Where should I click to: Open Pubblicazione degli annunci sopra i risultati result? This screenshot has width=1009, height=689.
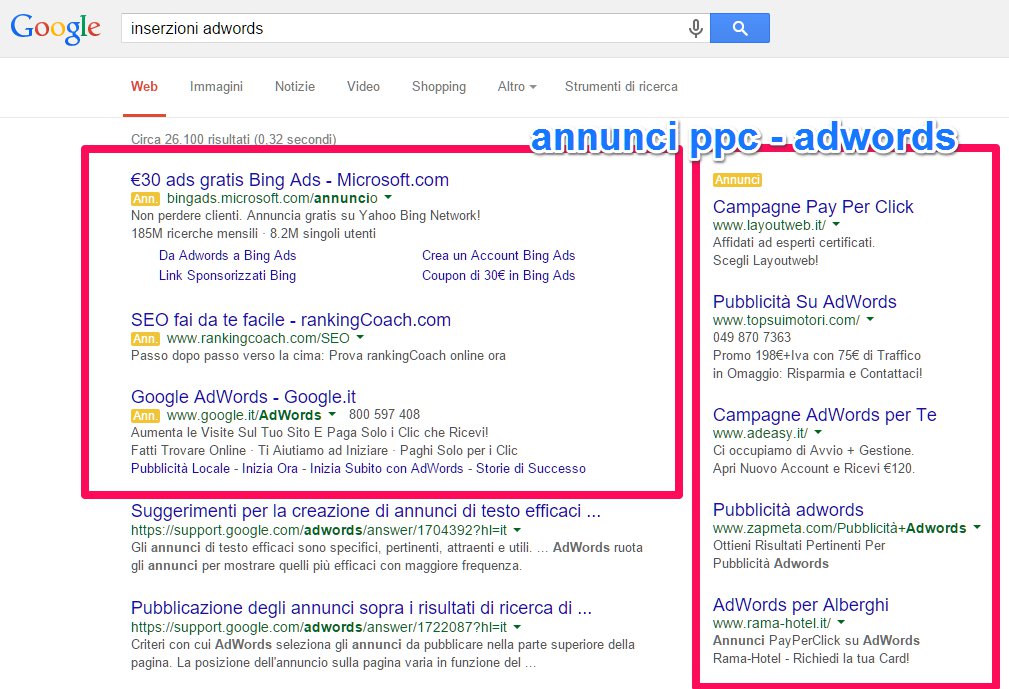[x=361, y=608]
